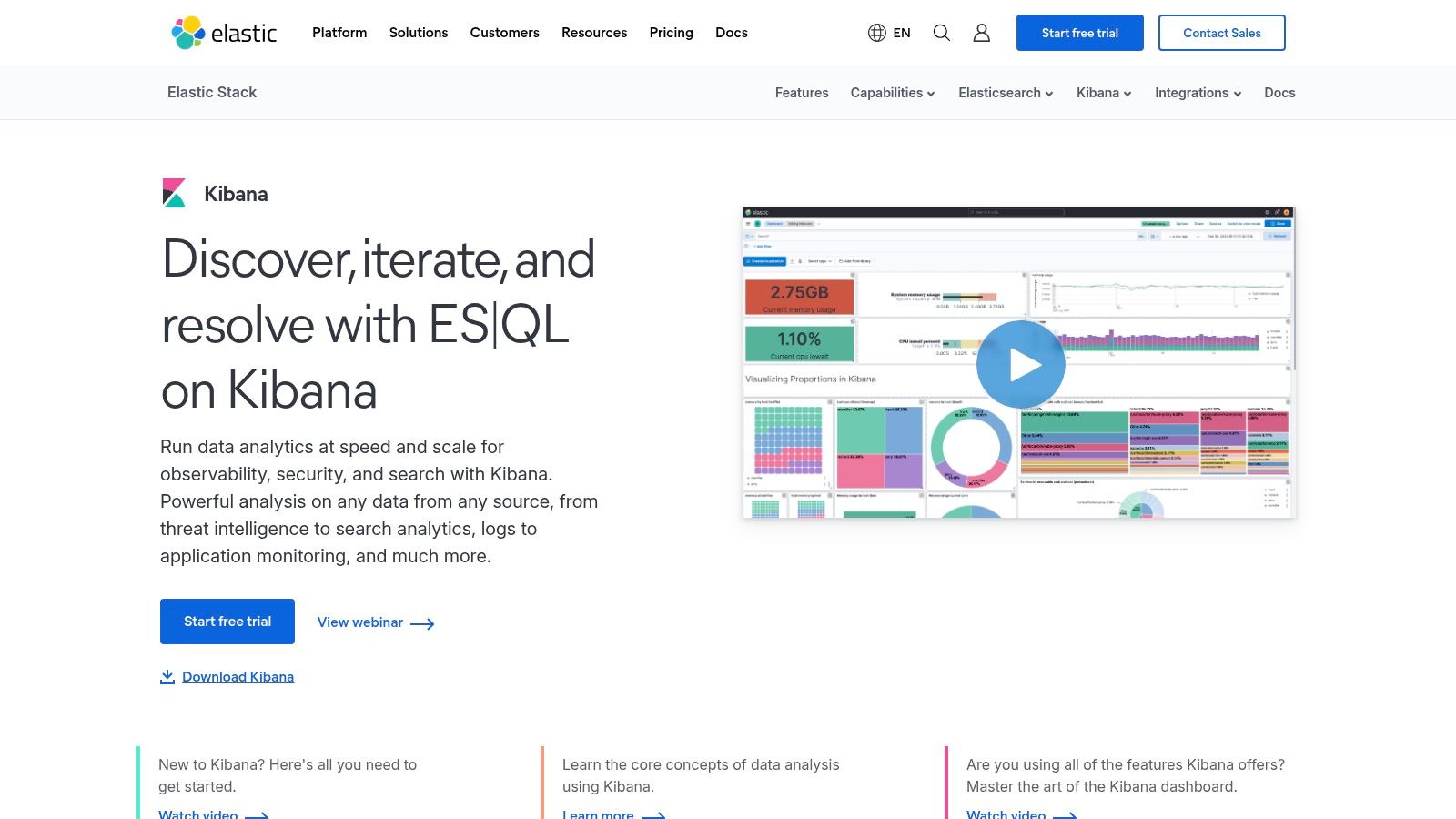
Task: Click the heading Discover, iterate, and resolve
Action: [x=379, y=325]
